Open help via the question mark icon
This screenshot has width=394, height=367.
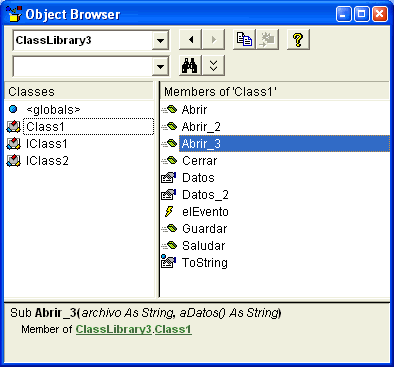tap(298, 40)
